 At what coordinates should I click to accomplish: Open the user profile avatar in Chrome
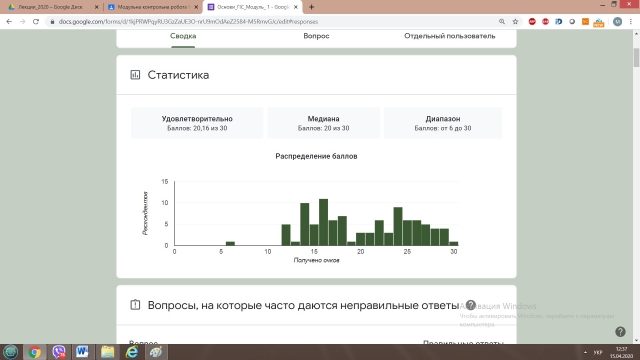coord(617,22)
